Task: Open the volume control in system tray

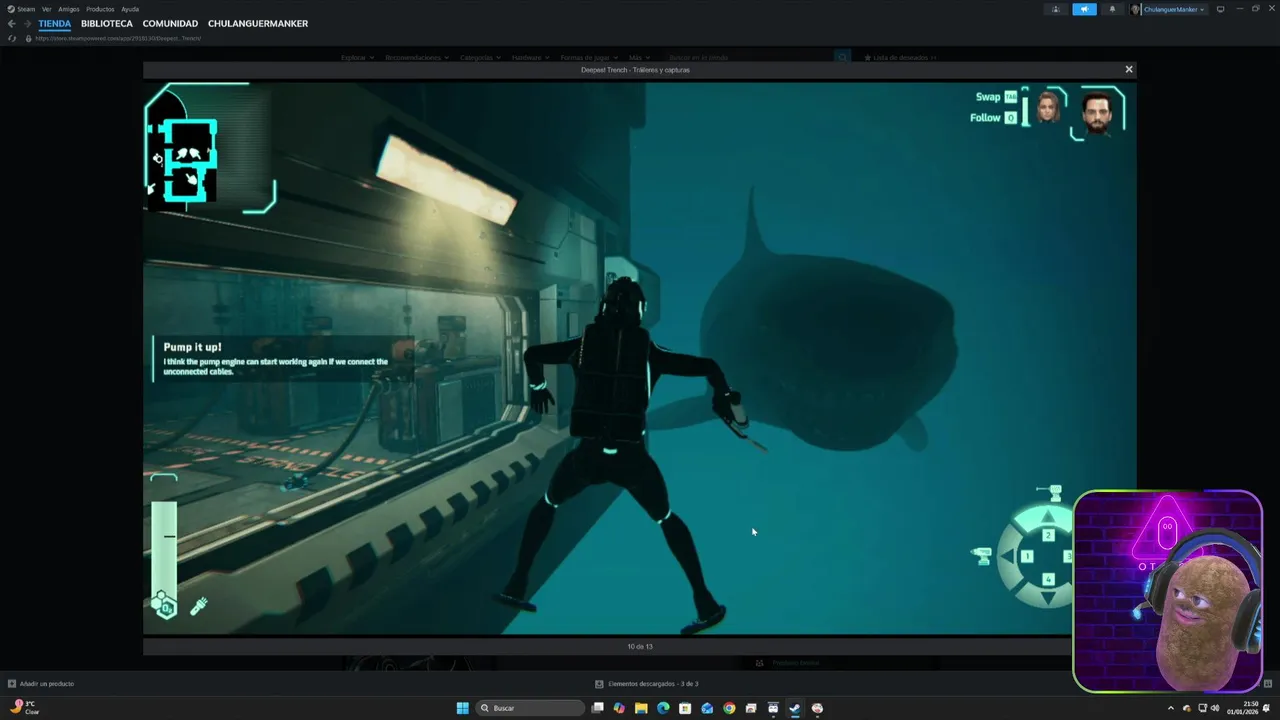Action: (1215, 708)
